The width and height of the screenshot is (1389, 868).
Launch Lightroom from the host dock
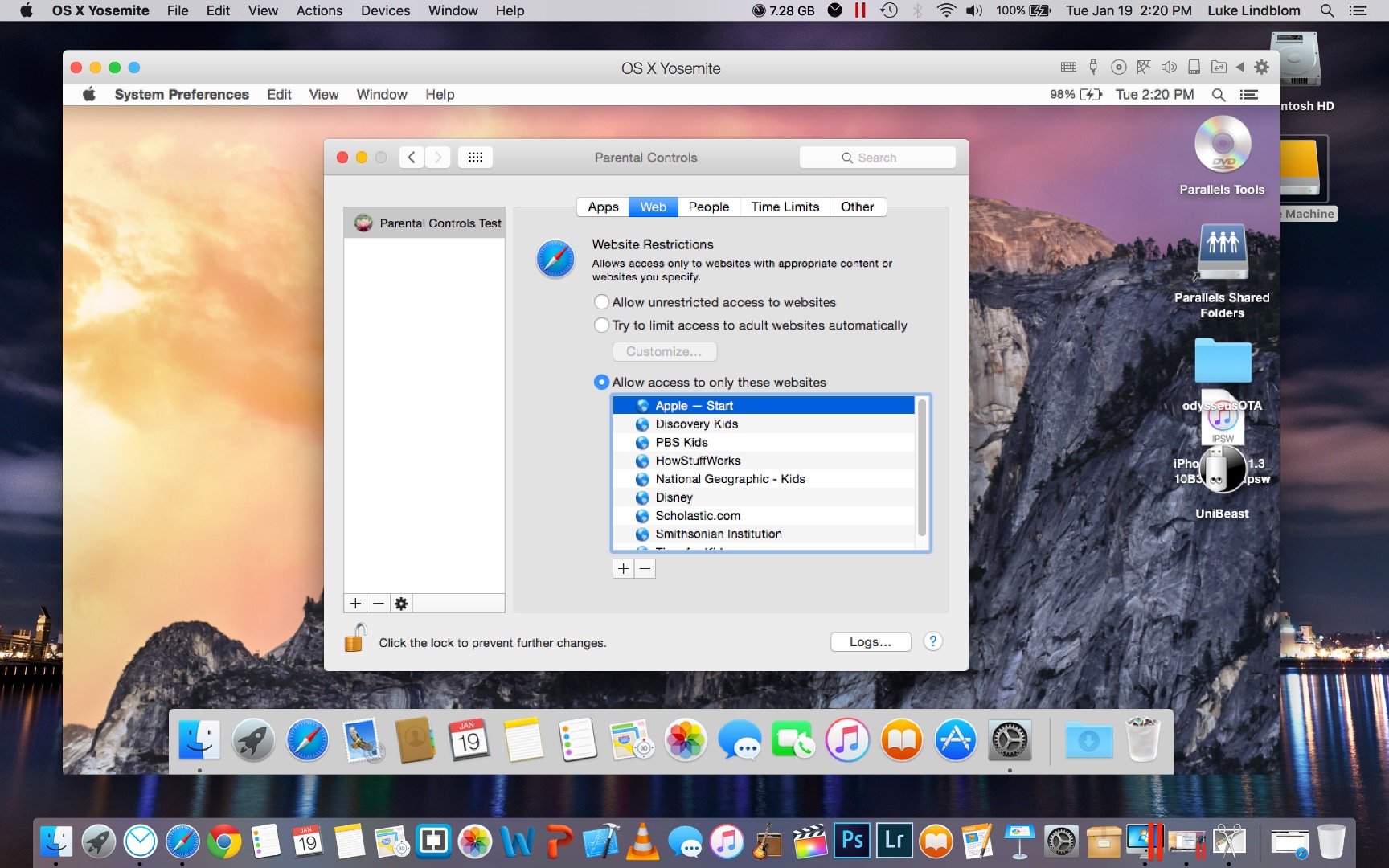pos(894,841)
